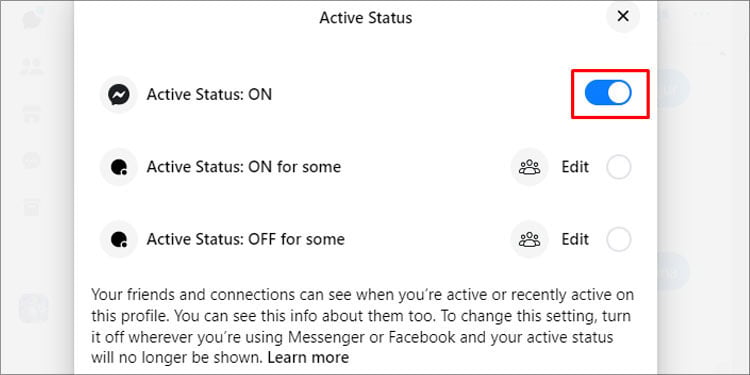Click the Active Status: ON for some label
The height and width of the screenshot is (375, 750).
pos(243,167)
